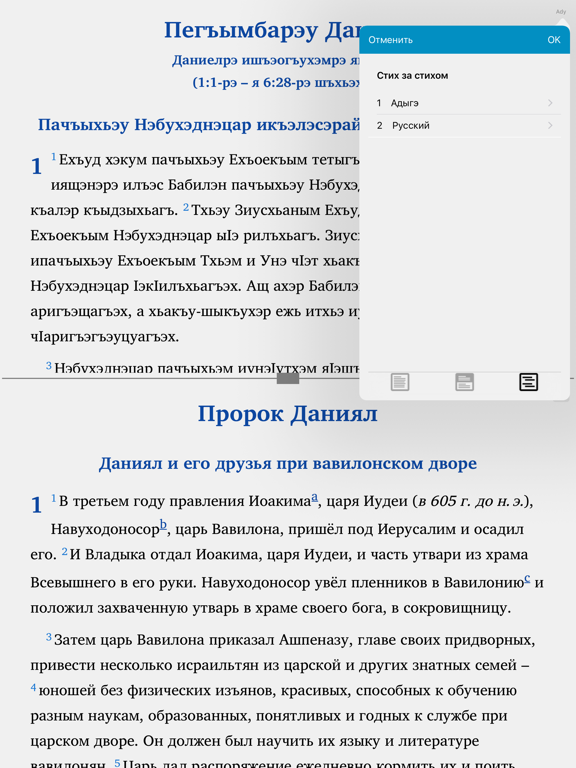Tap verse number 2 in Adyghe pane
Image resolution: width=576 pixels, height=768 pixels.
(186, 207)
